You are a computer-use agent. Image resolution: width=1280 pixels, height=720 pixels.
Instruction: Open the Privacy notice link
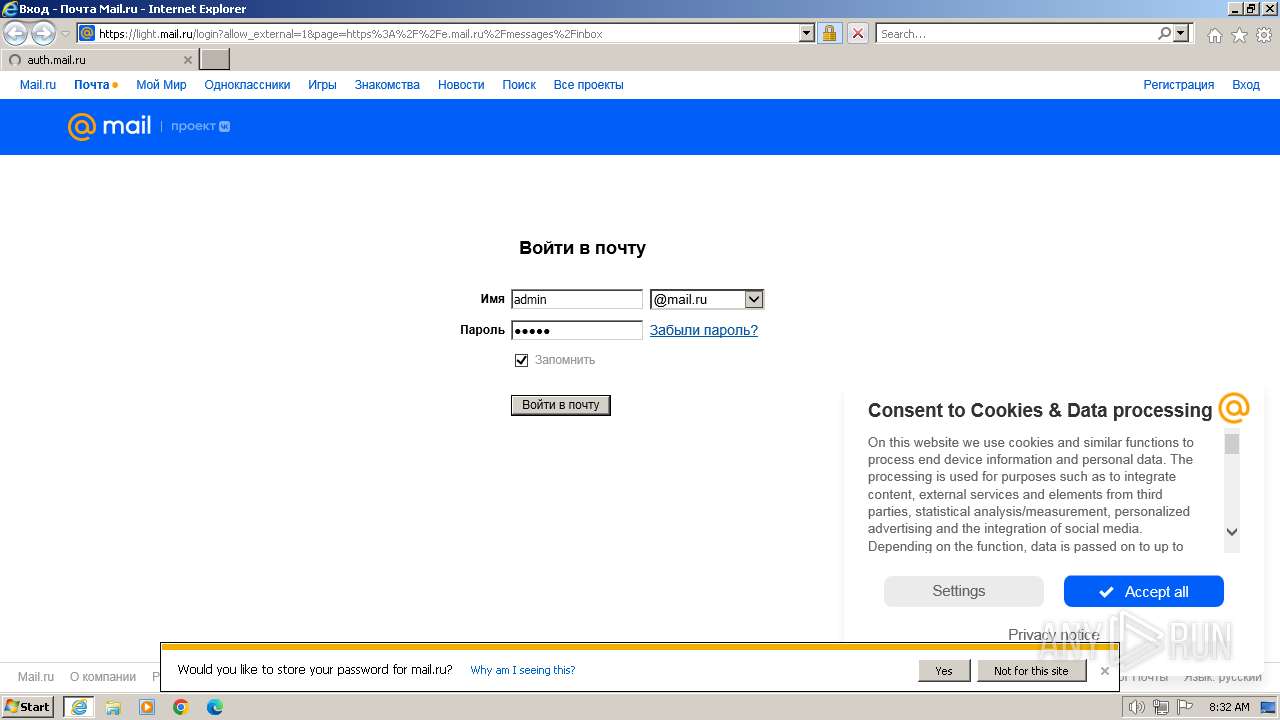(1054, 635)
